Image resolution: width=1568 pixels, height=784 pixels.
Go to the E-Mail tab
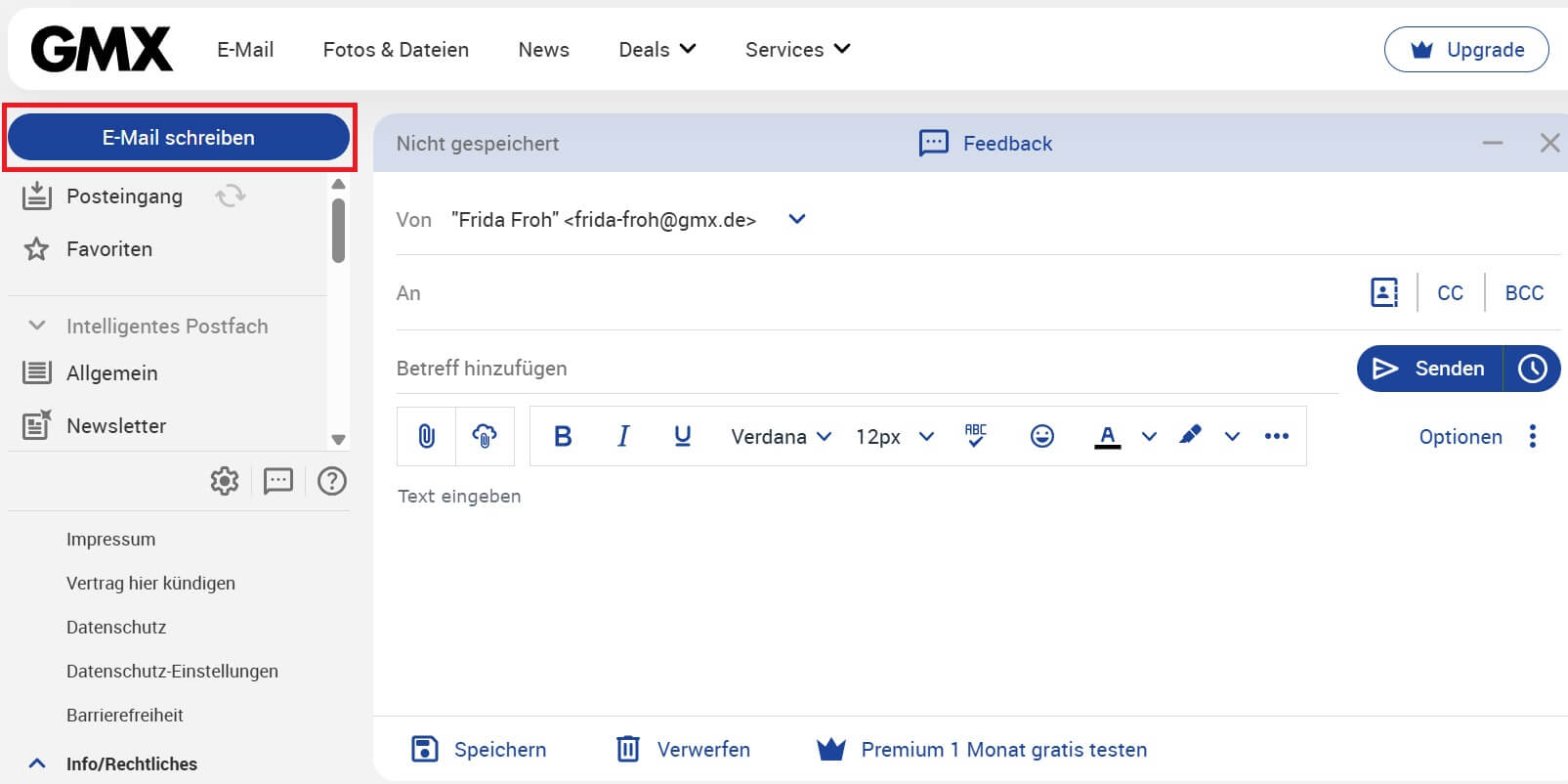click(x=245, y=49)
